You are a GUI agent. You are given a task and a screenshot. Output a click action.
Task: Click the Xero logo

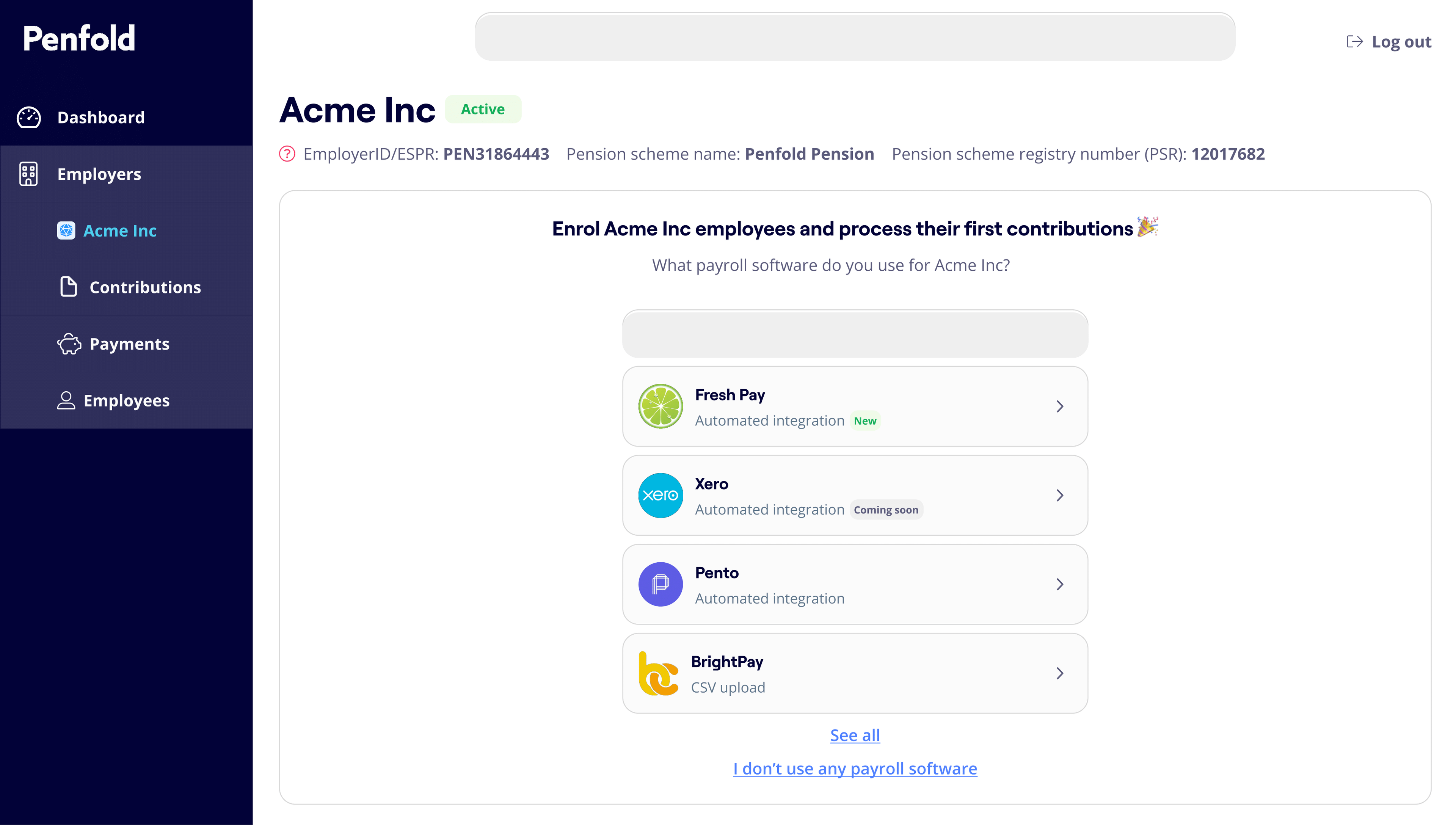(660, 495)
